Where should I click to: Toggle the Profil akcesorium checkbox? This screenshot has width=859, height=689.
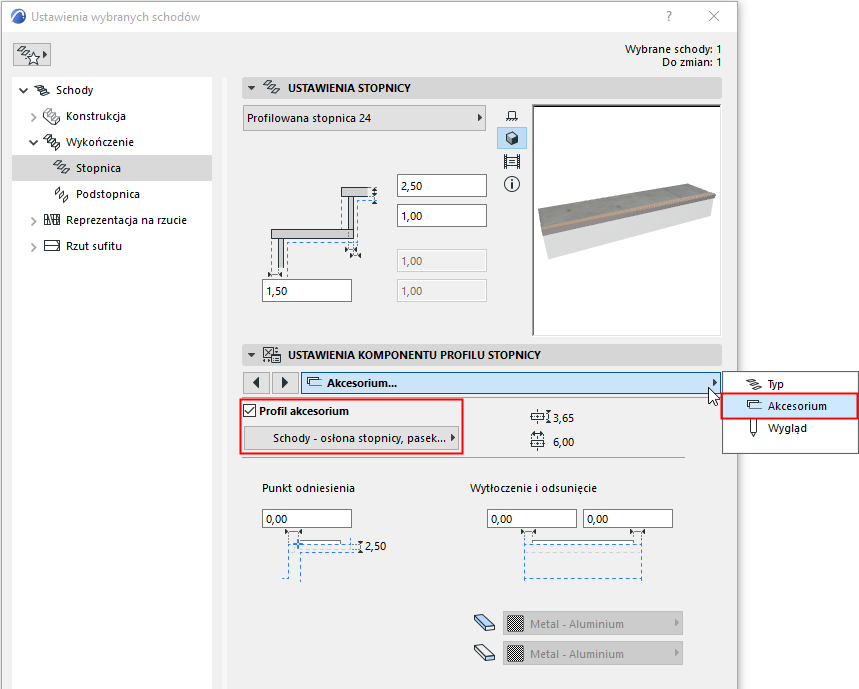point(250,411)
